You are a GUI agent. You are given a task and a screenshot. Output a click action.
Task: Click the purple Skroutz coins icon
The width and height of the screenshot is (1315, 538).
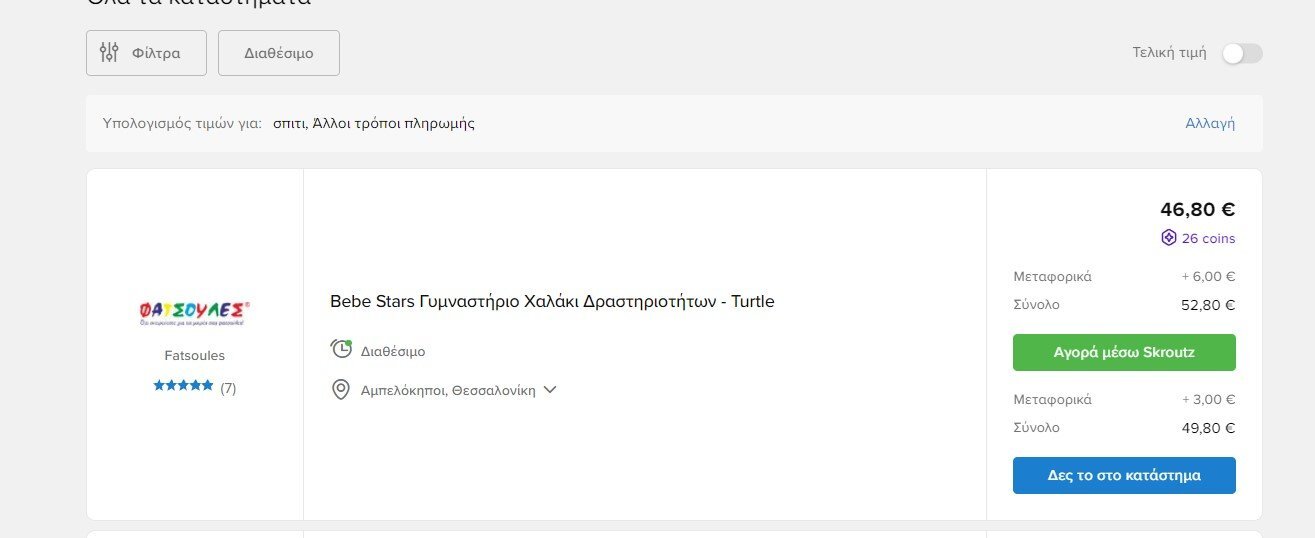tap(1168, 238)
